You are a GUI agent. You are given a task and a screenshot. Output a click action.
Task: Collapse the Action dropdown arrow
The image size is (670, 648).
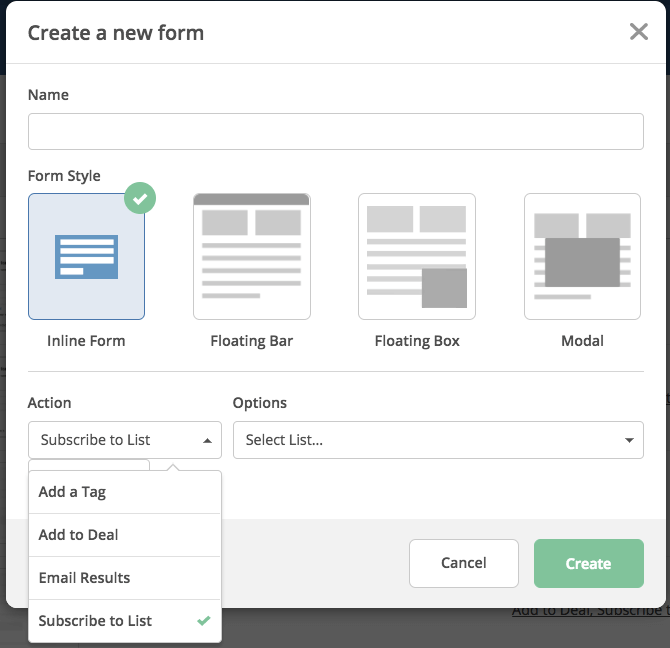[208, 440]
